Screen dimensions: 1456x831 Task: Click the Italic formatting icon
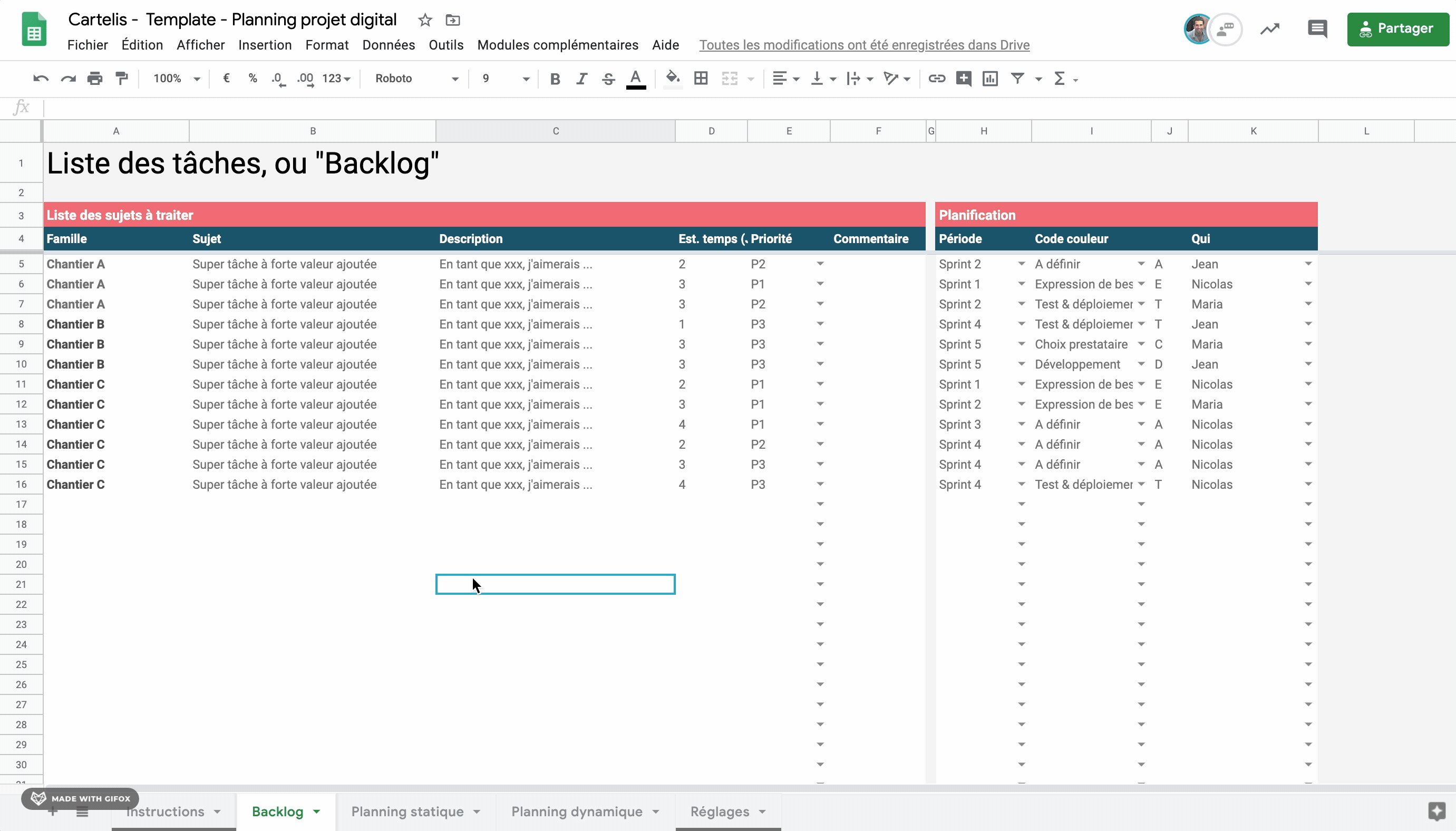pyautogui.click(x=581, y=78)
